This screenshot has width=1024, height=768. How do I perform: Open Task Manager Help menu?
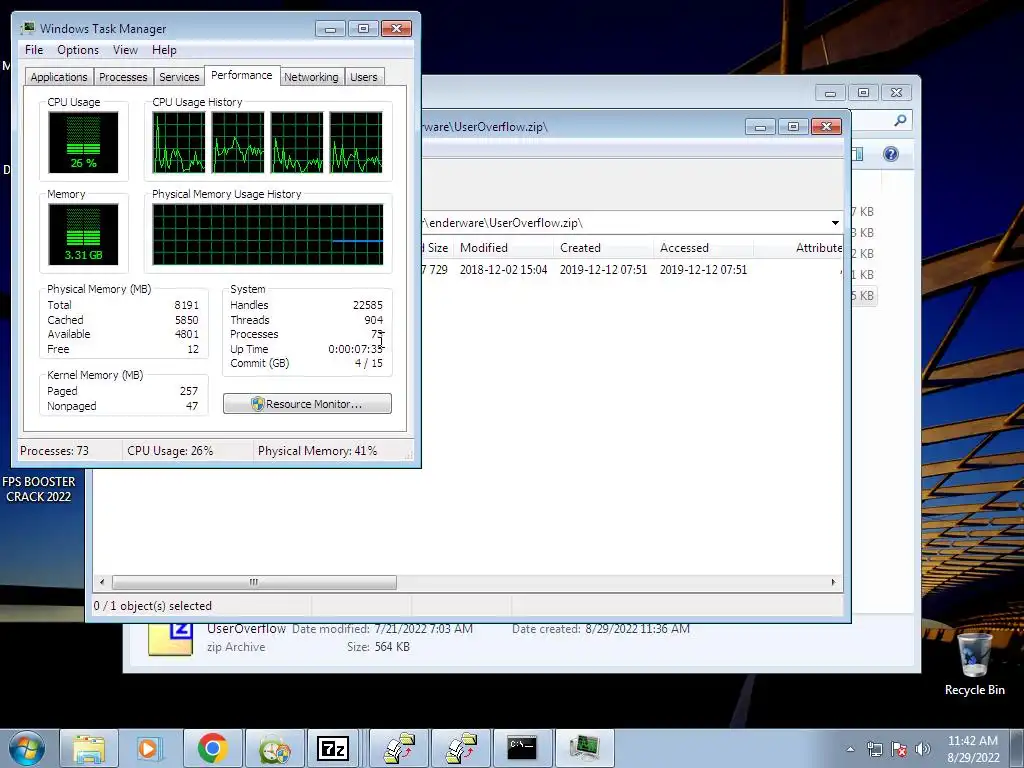pos(164,50)
